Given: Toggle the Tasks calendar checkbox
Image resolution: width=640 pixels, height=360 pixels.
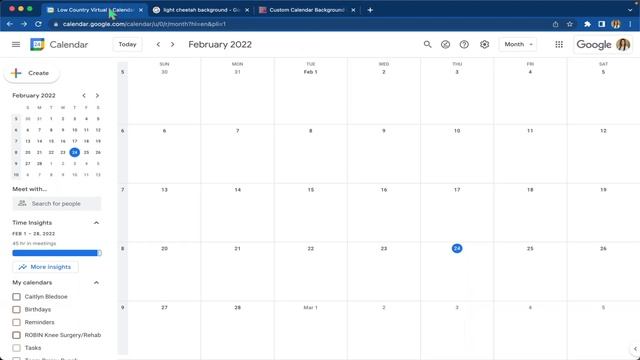Looking at the screenshot, I should coord(16,348).
